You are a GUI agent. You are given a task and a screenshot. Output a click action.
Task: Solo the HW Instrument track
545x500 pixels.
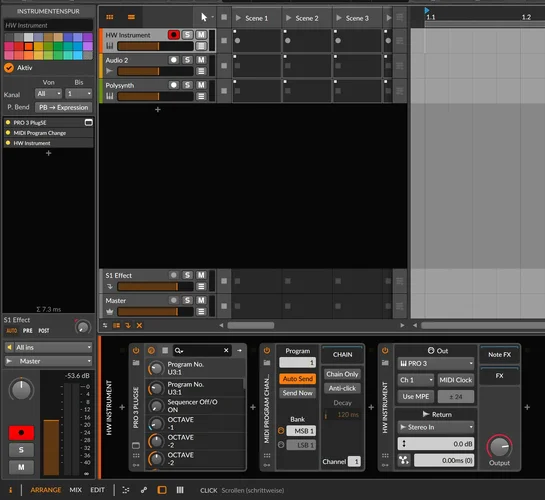pyautogui.click(x=187, y=35)
